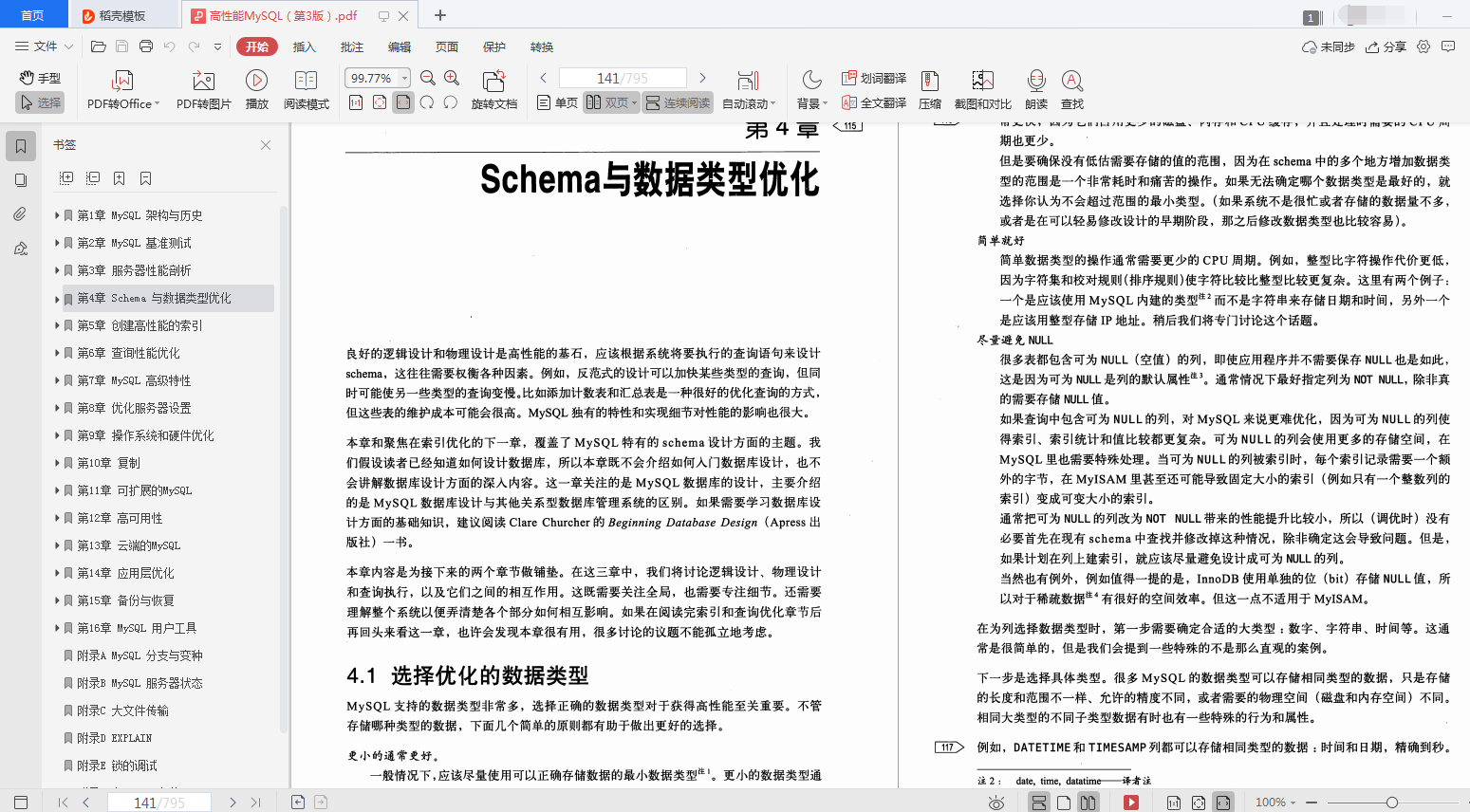The width and height of the screenshot is (1470, 812).
Task: Switch to the 插入 ribbon tab
Action: (x=304, y=46)
